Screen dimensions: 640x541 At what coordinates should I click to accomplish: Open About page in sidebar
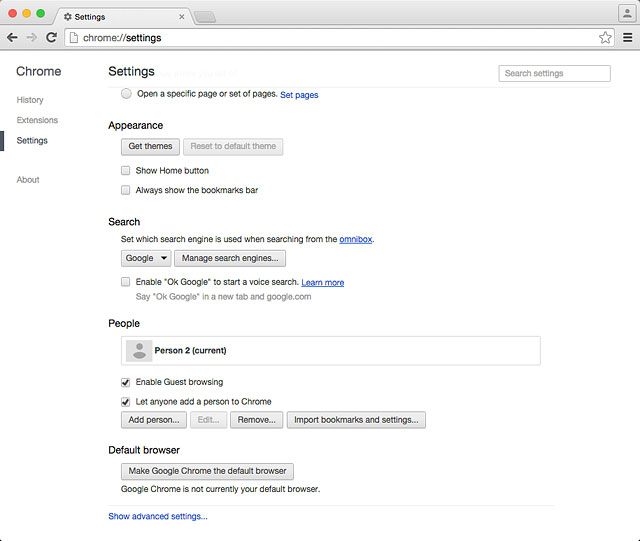coord(28,180)
